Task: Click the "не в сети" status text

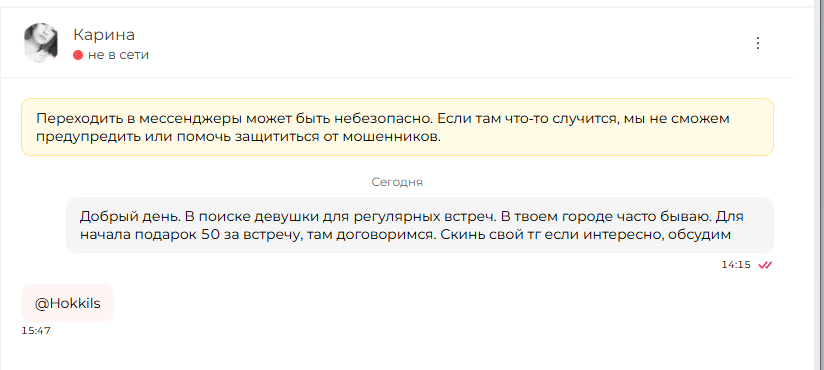Action: (118, 55)
